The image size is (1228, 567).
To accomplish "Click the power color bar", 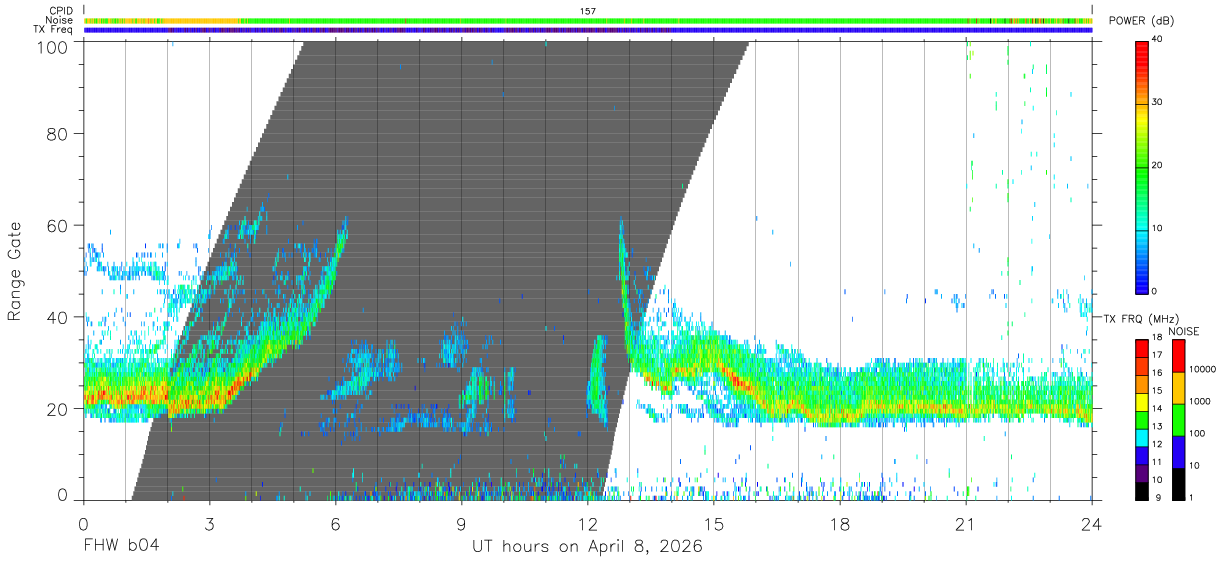I will click(x=1142, y=166).
